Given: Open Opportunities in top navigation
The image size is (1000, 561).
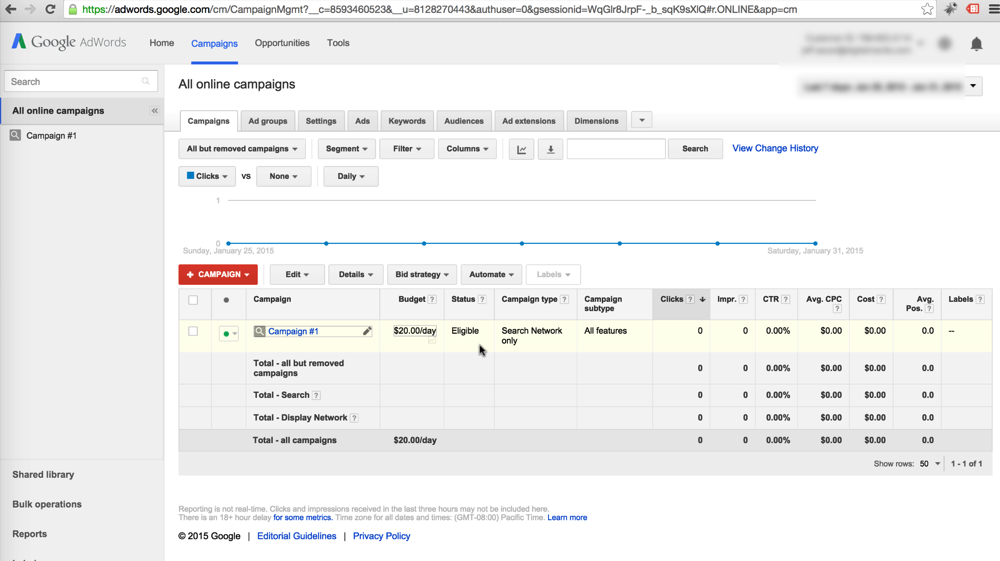Looking at the screenshot, I should coord(282,43).
